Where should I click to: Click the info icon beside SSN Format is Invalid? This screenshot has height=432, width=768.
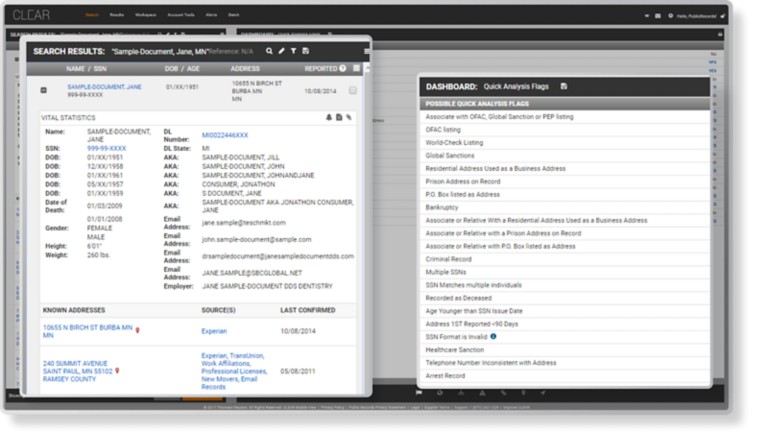point(493,336)
